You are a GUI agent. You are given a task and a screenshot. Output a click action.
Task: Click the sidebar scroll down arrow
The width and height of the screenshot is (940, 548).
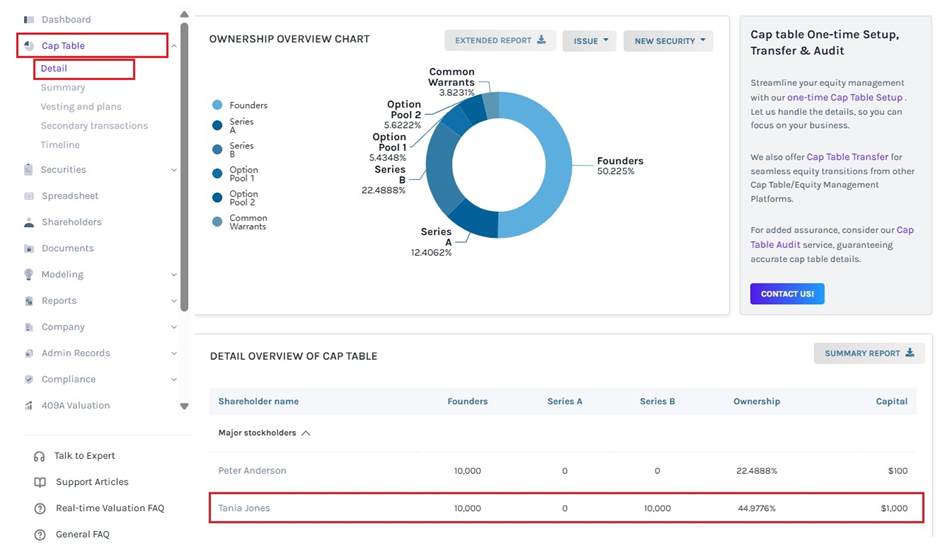point(184,406)
